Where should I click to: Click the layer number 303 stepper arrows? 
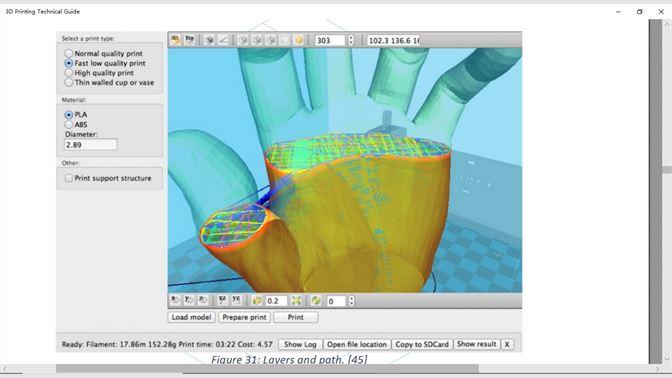click(351, 40)
